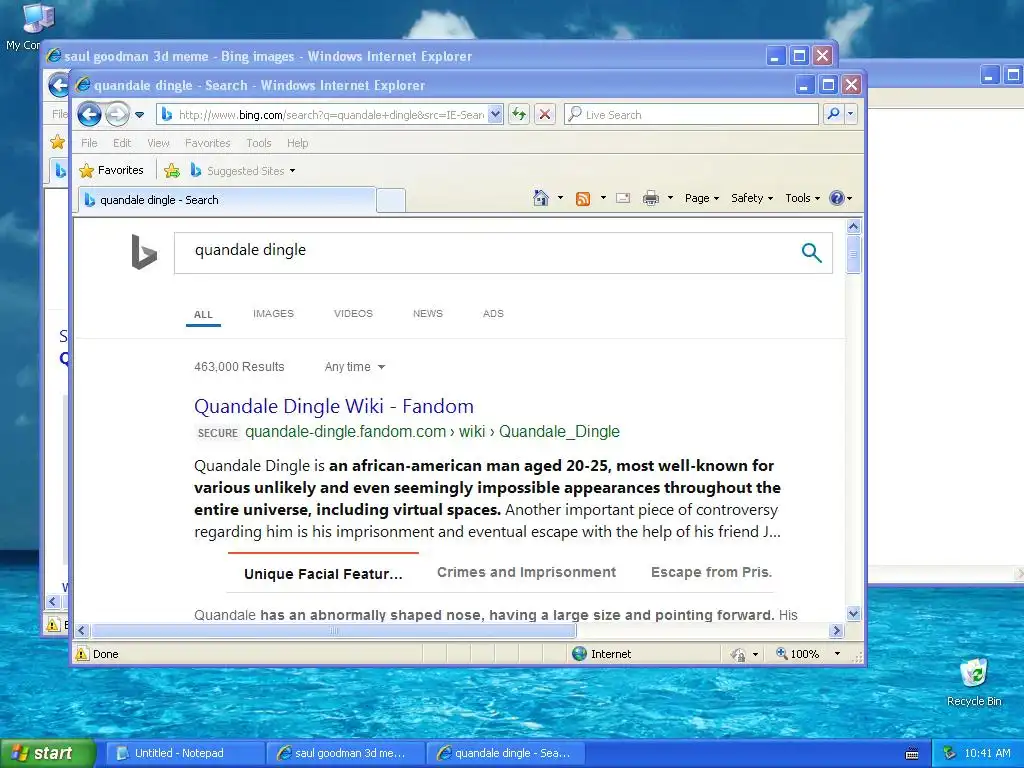Click the yellow warning icon in status bar
Image resolution: width=1024 pixels, height=768 pixels.
pos(82,654)
